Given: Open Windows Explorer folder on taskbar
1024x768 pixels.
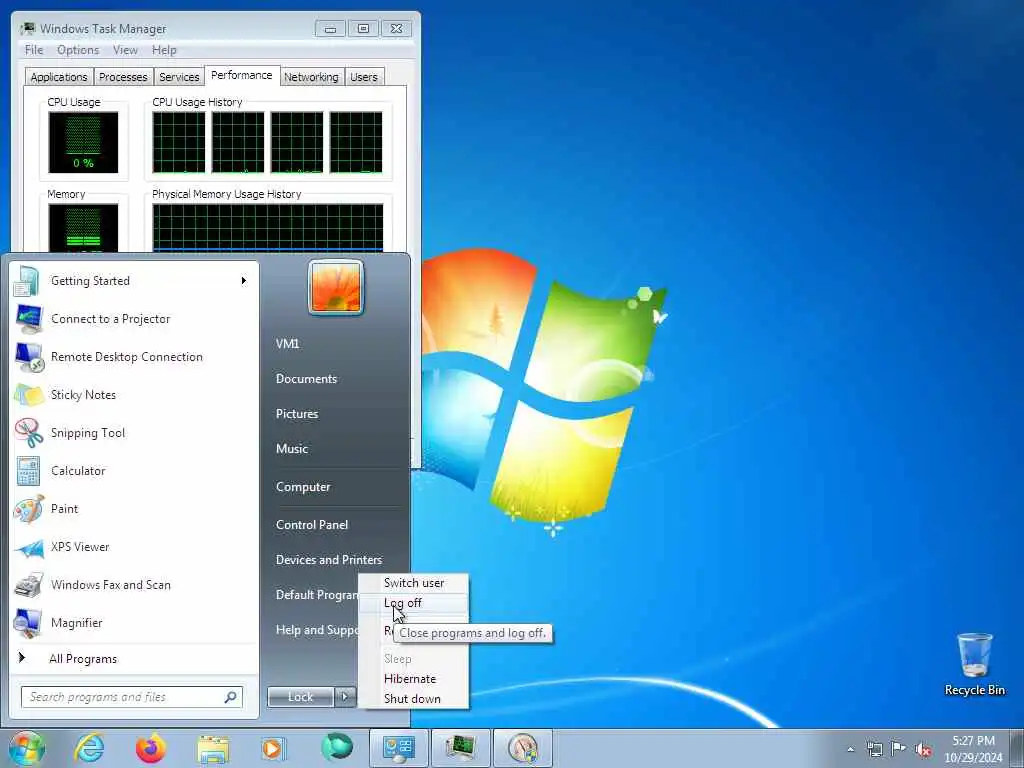Looking at the screenshot, I should pyautogui.click(x=213, y=748).
